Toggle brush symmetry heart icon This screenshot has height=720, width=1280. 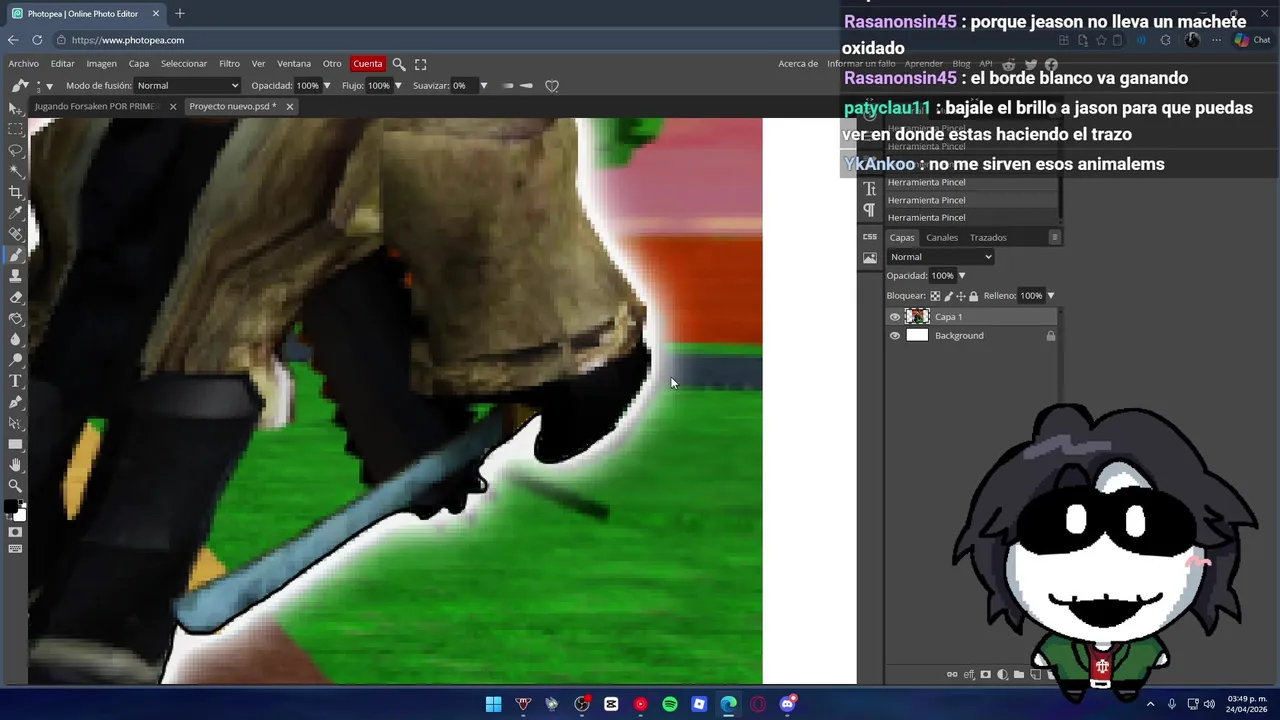[552, 86]
